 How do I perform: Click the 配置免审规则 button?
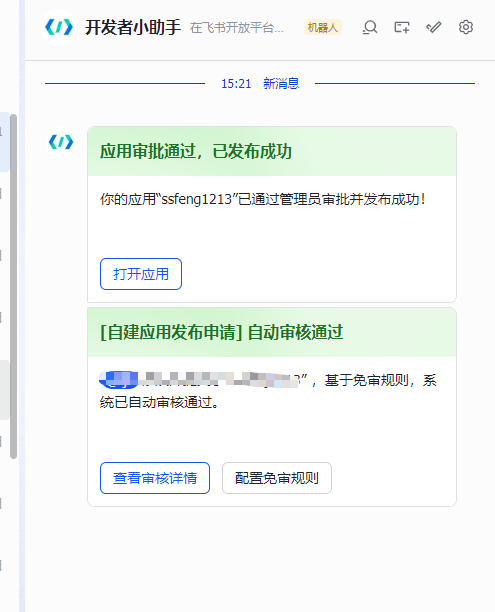tap(277, 478)
